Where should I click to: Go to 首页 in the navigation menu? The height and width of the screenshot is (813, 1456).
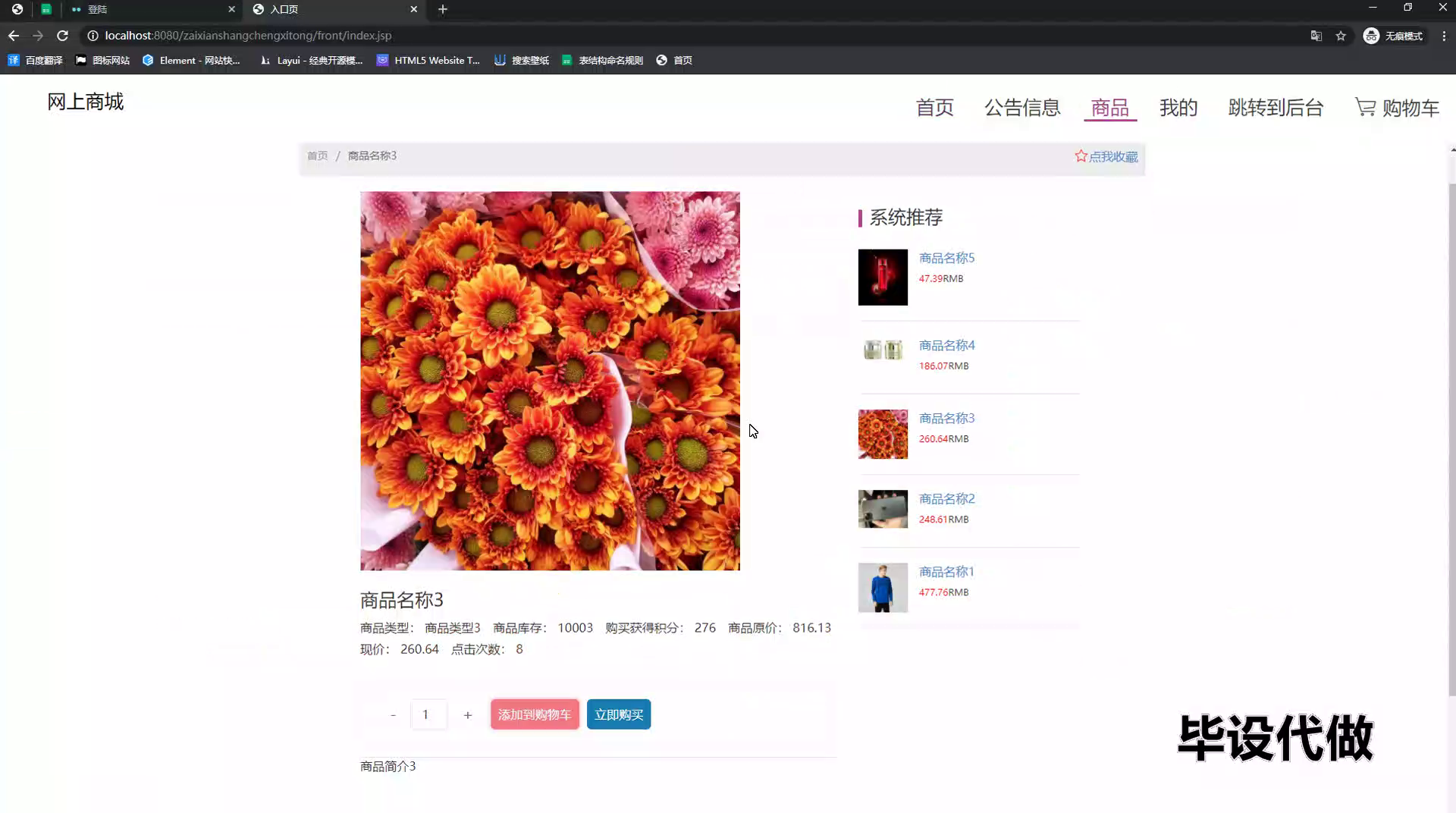click(934, 108)
